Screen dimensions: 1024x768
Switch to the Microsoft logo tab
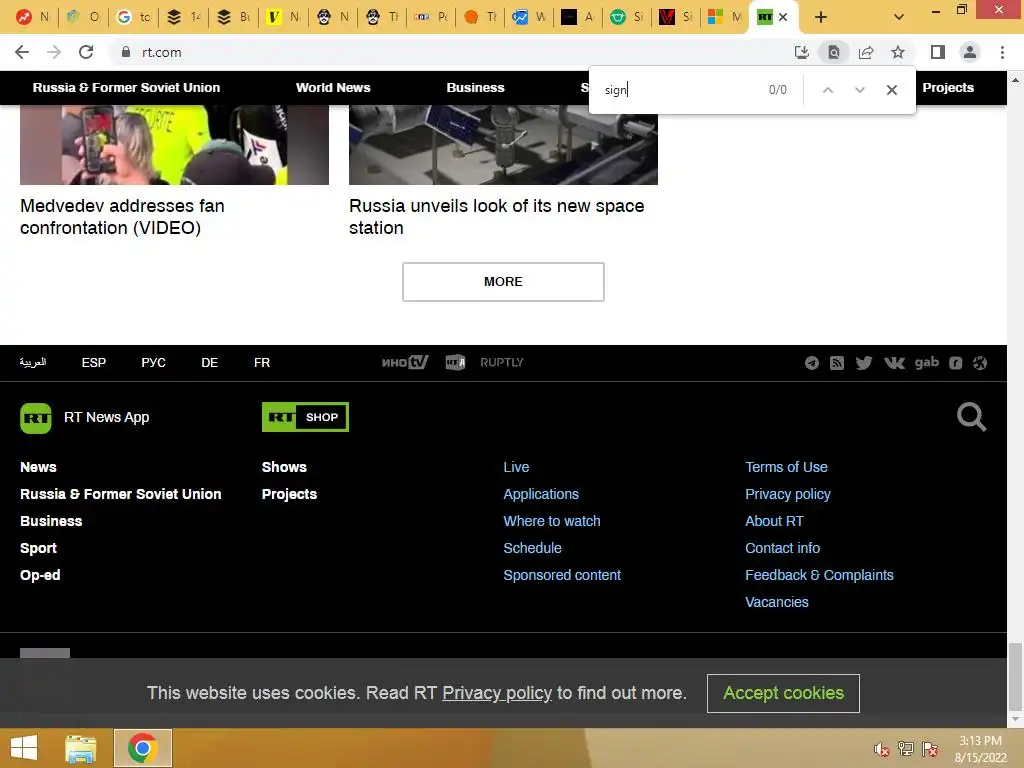click(726, 17)
